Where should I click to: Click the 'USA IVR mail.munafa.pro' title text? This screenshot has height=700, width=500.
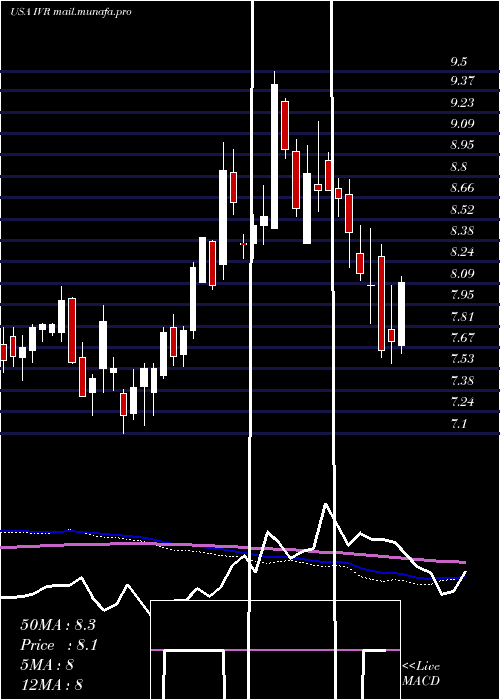(71, 12)
